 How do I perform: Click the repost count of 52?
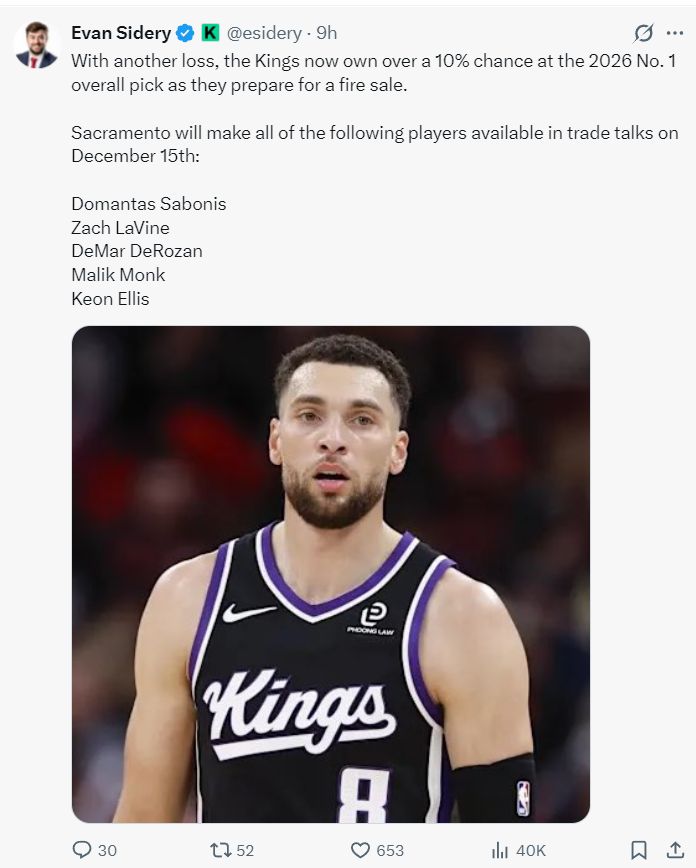tap(245, 850)
